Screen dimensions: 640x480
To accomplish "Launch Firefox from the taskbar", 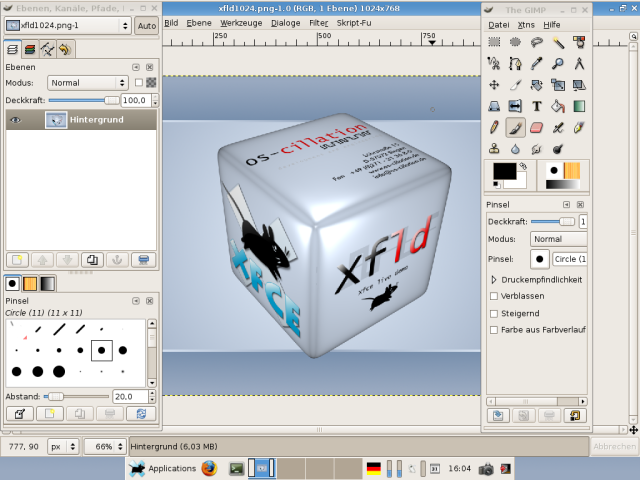I will (x=209, y=469).
